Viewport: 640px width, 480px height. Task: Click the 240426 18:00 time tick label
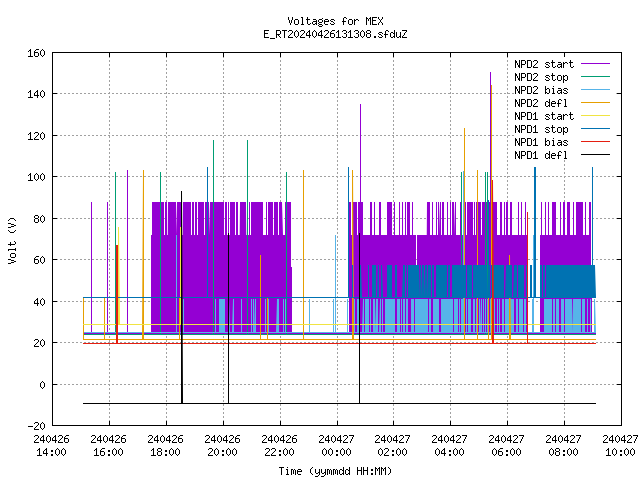[165, 446]
